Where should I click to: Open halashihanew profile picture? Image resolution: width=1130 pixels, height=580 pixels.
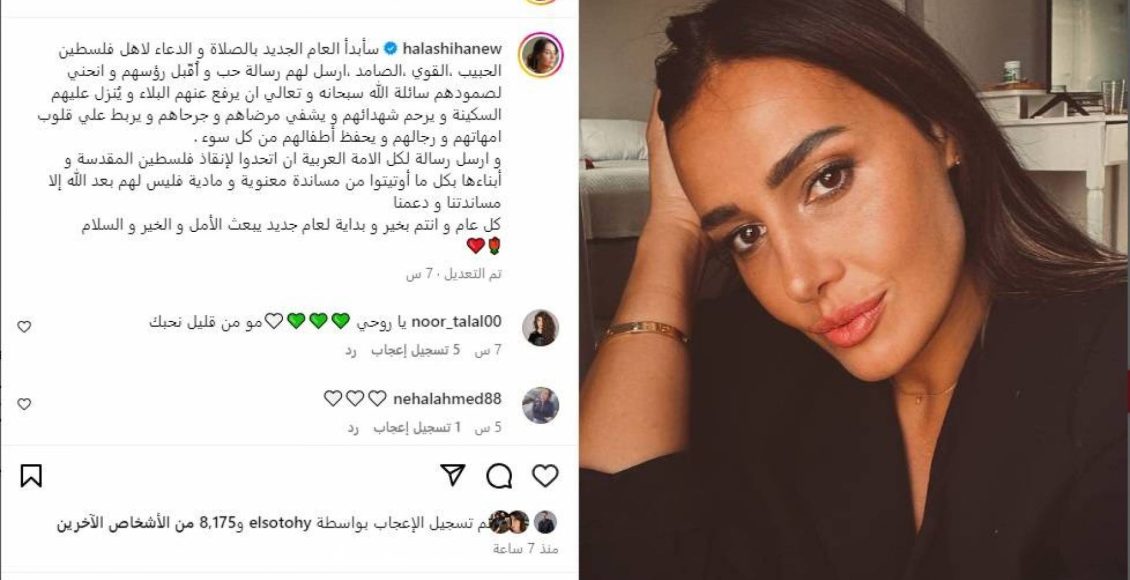click(x=540, y=55)
